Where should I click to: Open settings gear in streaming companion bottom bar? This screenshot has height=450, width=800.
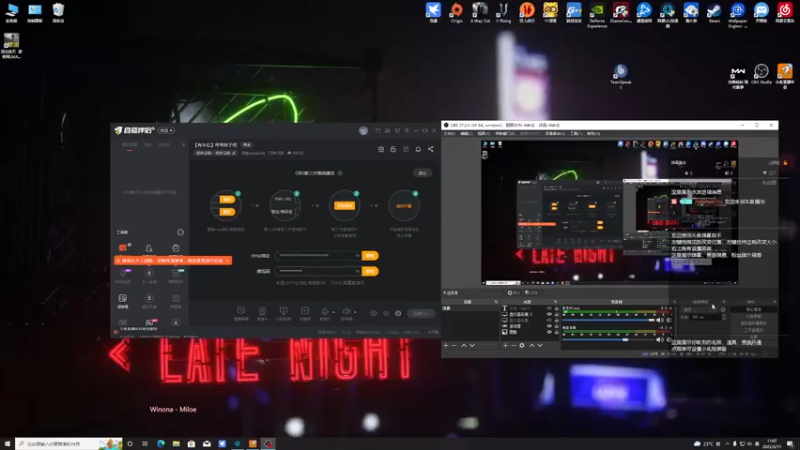pos(398,313)
